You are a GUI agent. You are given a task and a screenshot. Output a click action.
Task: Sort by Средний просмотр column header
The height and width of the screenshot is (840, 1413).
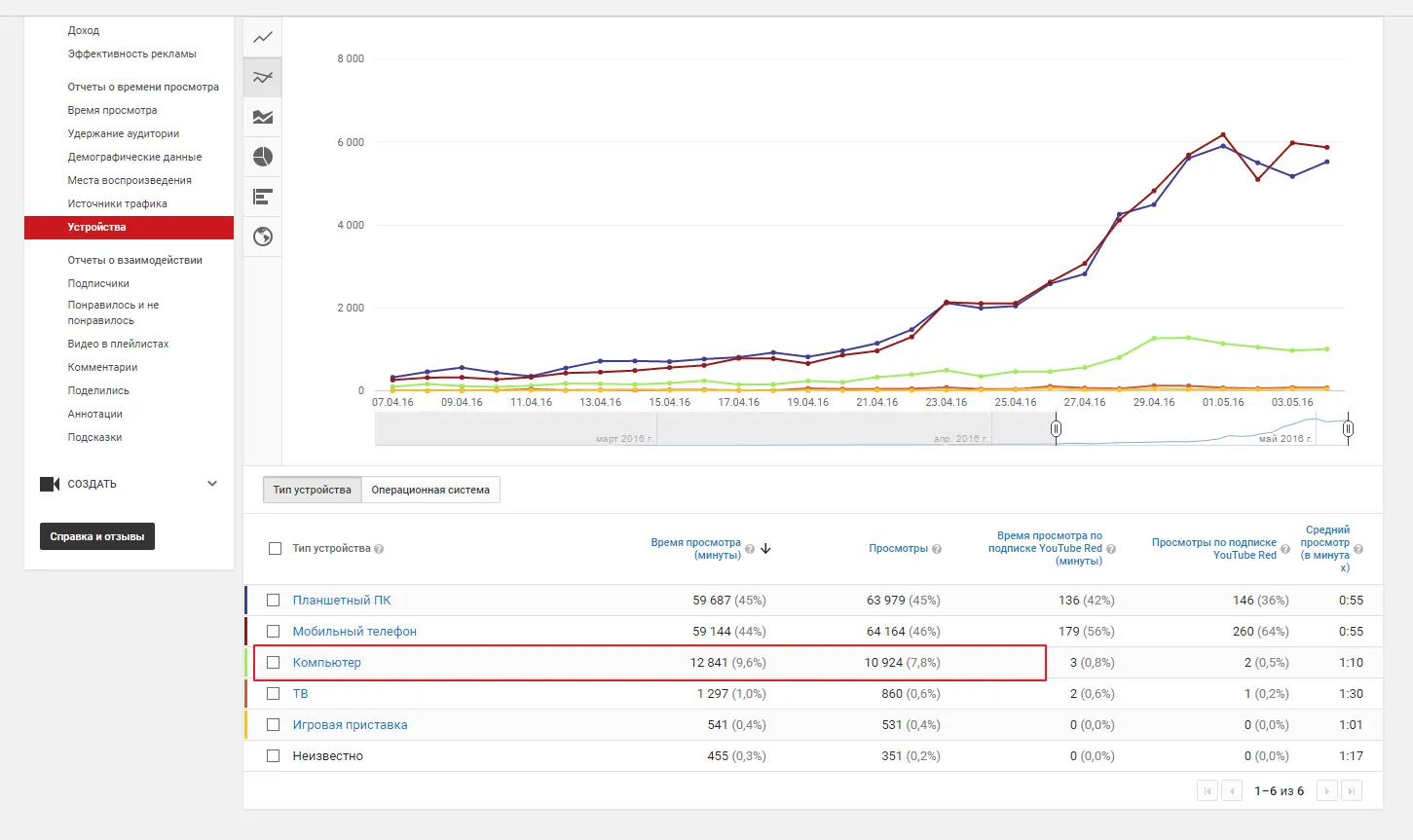point(1325,549)
